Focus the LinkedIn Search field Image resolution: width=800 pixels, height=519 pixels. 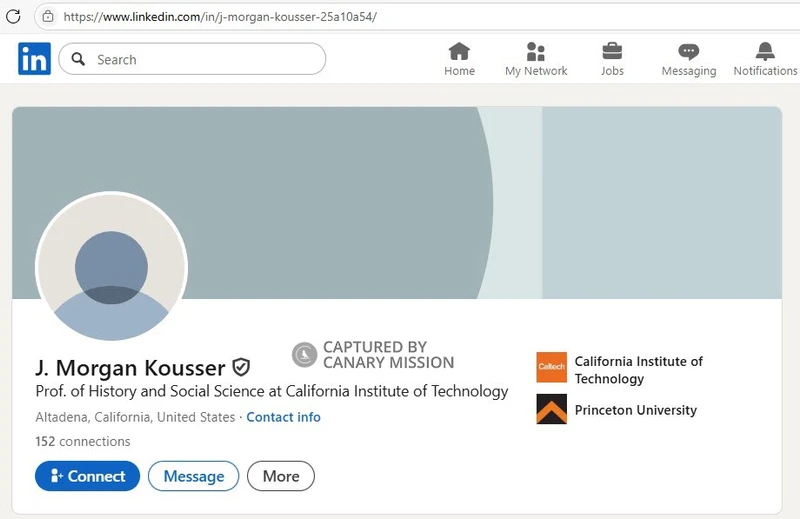192,59
